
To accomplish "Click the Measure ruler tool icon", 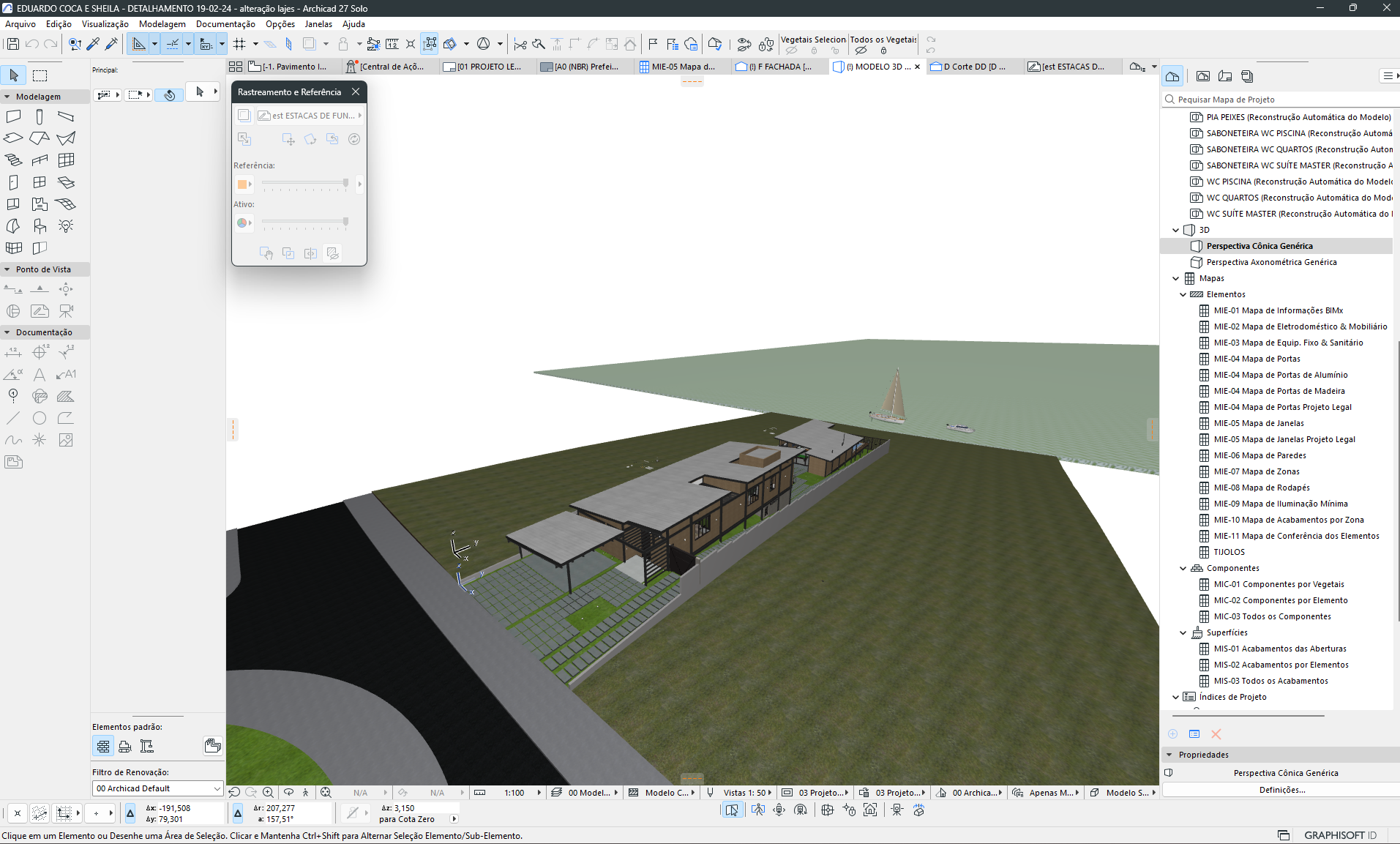I will (392, 44).
